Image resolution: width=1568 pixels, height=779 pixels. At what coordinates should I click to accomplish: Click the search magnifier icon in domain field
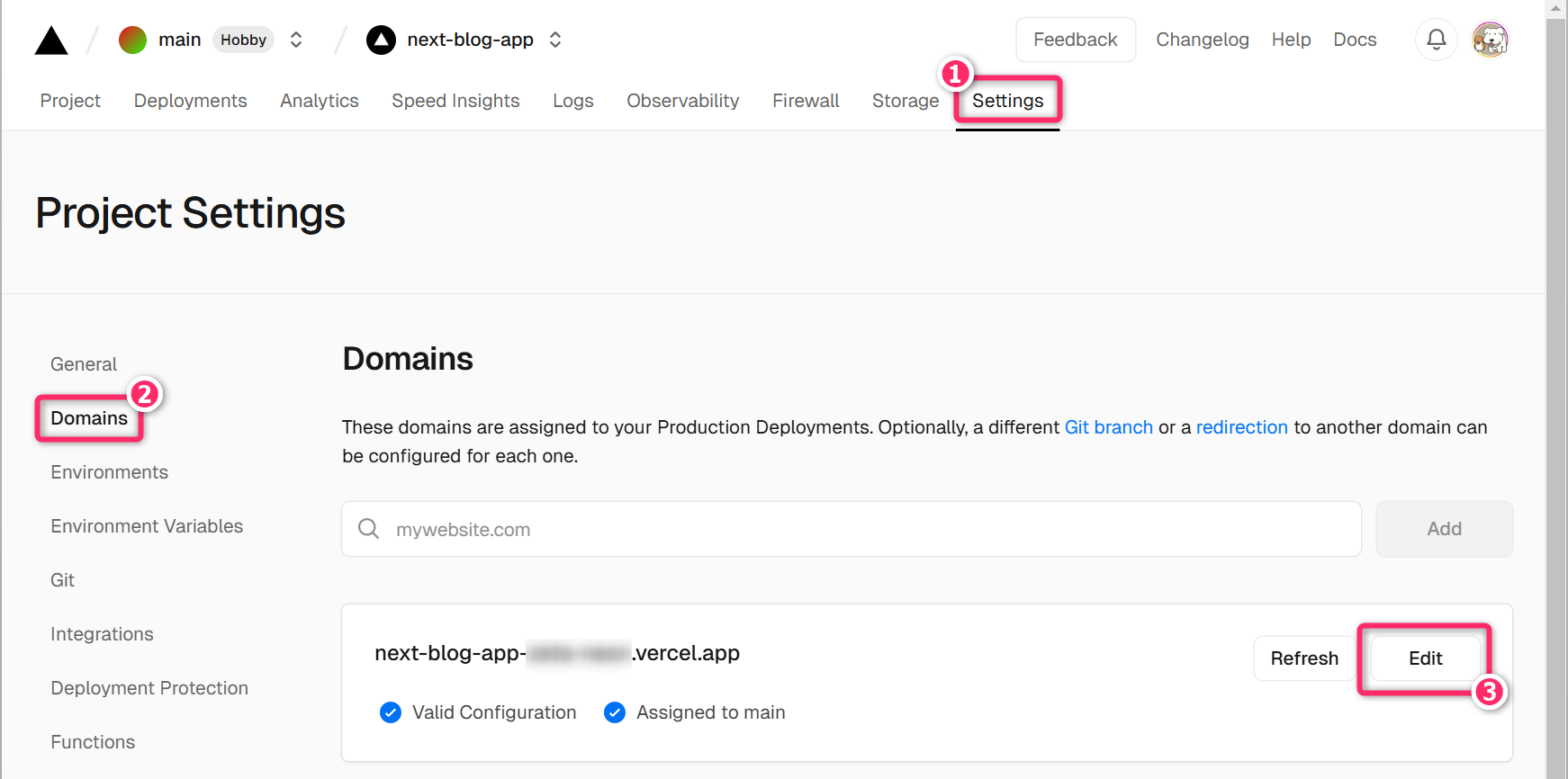[x=368, y=529]
